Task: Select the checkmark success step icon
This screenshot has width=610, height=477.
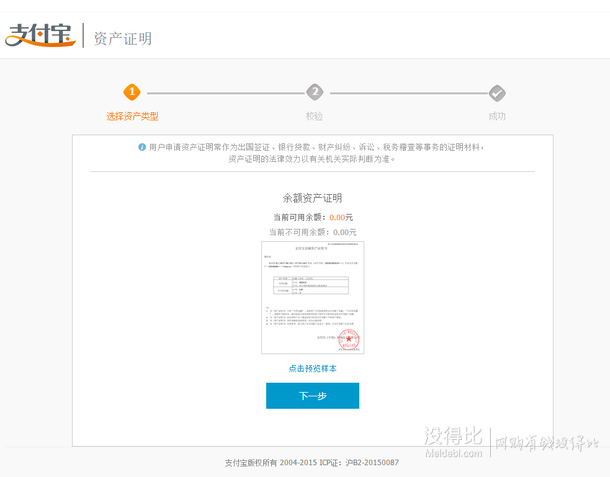Action: (497, 93)
